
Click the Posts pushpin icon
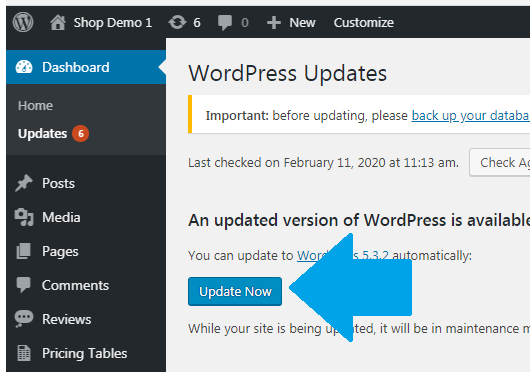[24, 183]
